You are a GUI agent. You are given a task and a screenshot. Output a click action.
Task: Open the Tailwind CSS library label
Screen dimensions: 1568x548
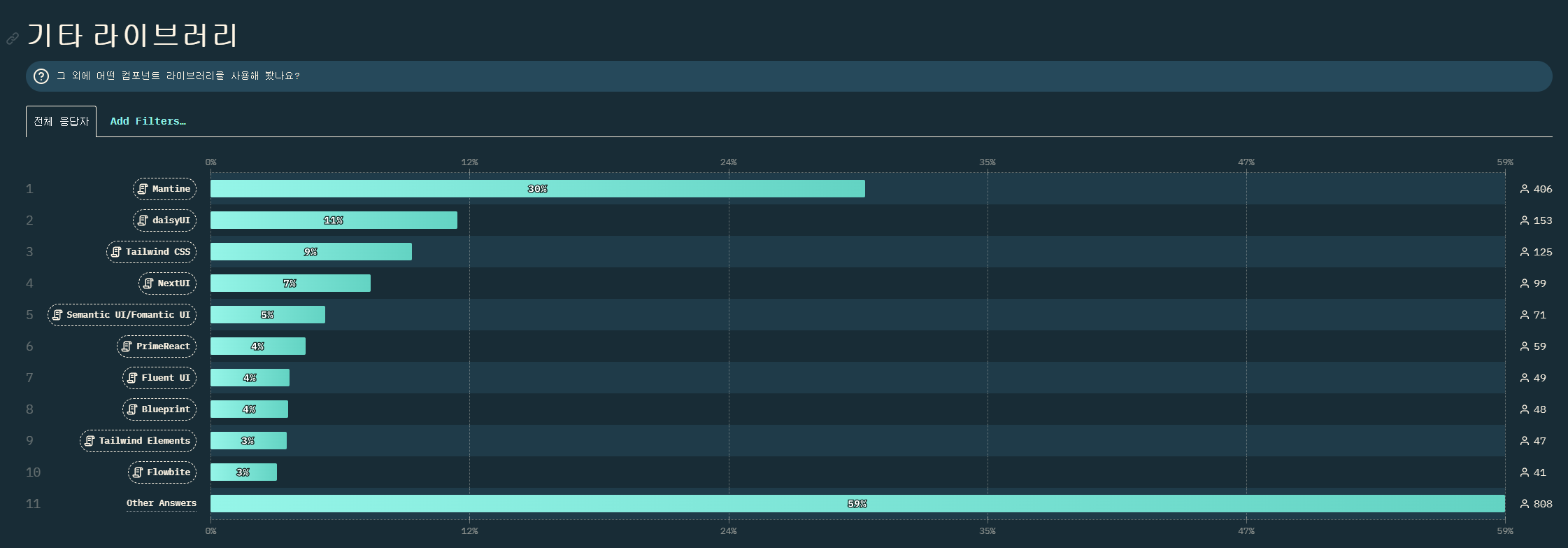pyautogui.click(x=151, y=252)
